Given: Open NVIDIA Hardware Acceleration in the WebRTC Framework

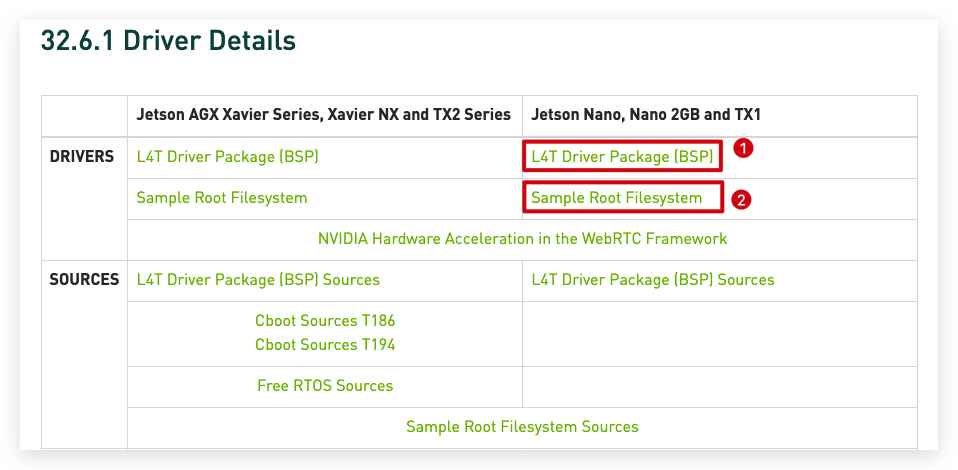Looking at the screenshot, I should (522, 238).
